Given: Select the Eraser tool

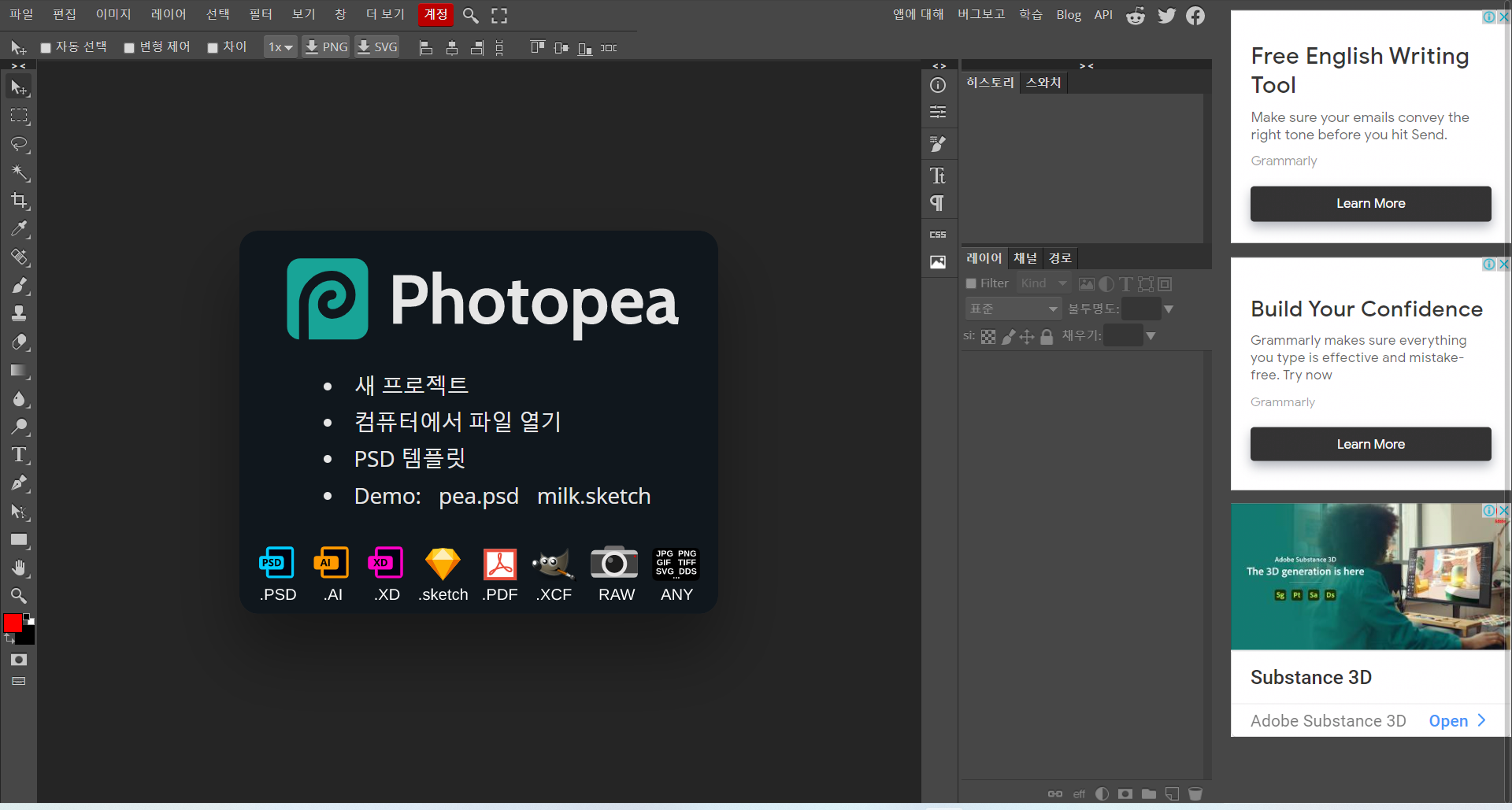Looking at the screenshot, I should (19, 342).
